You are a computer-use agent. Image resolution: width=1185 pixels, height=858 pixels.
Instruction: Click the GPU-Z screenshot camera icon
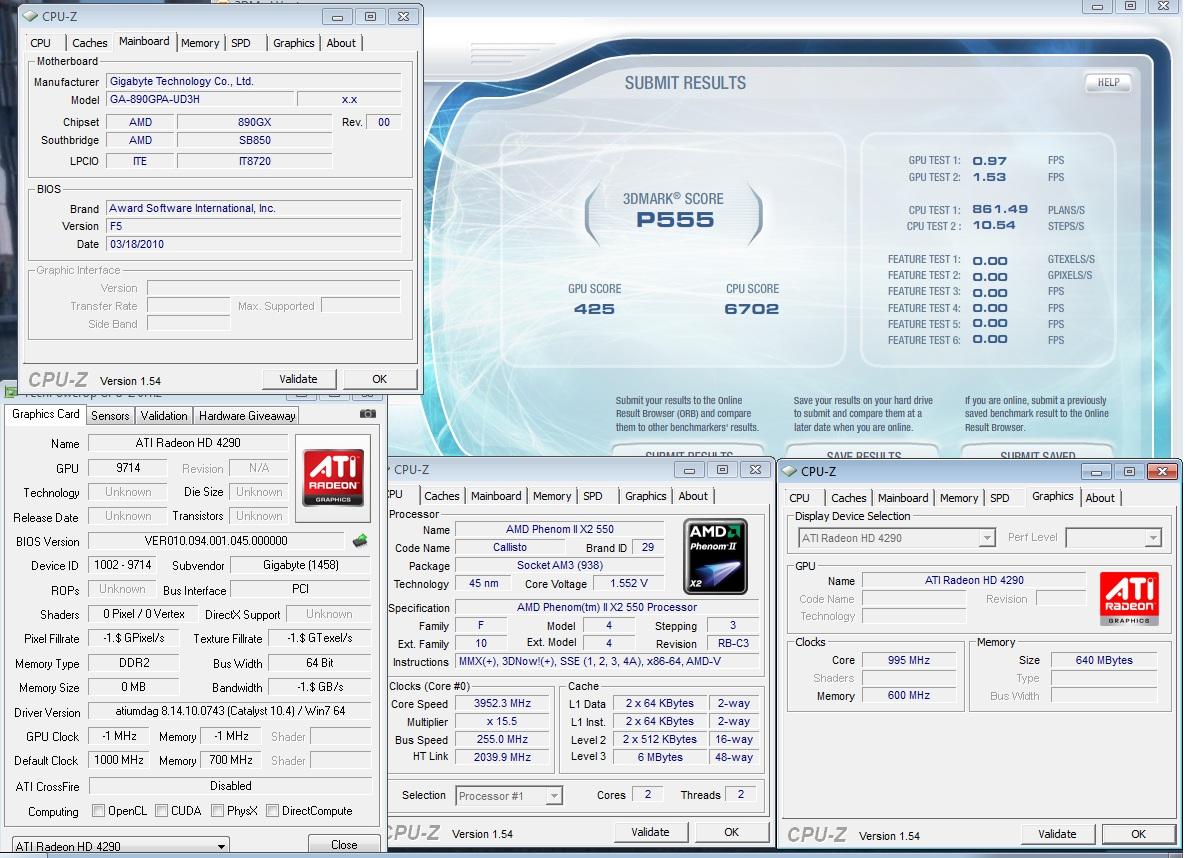pos(367,414)
